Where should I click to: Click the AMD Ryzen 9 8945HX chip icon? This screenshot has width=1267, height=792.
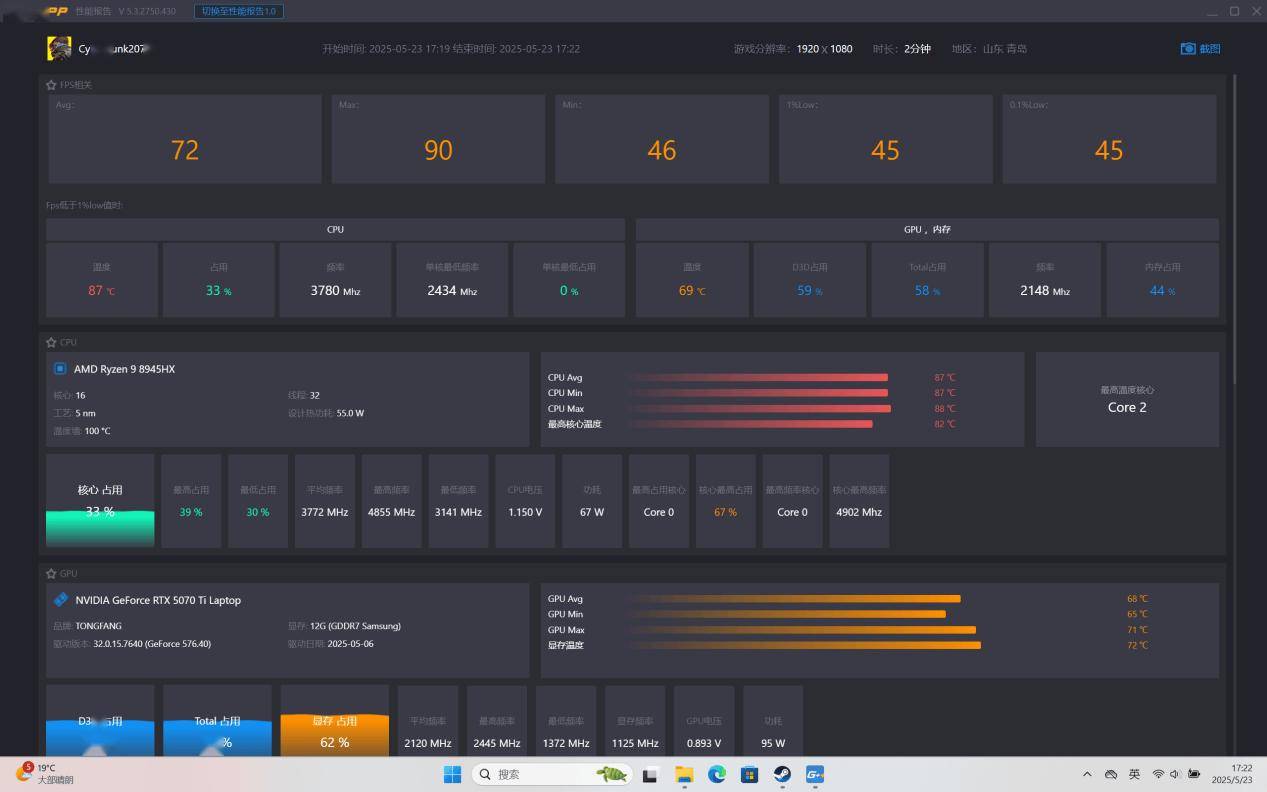[60, 369]
